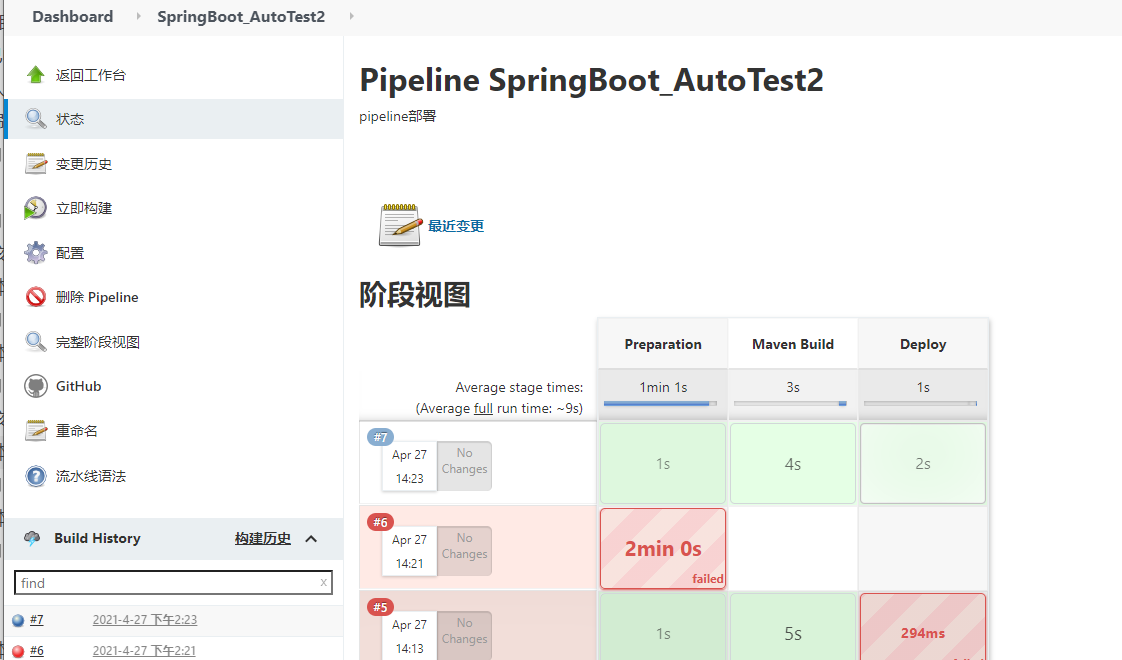
Task: Click the 删除 Pipeline delete icon
Action: (x=34, y=296)
